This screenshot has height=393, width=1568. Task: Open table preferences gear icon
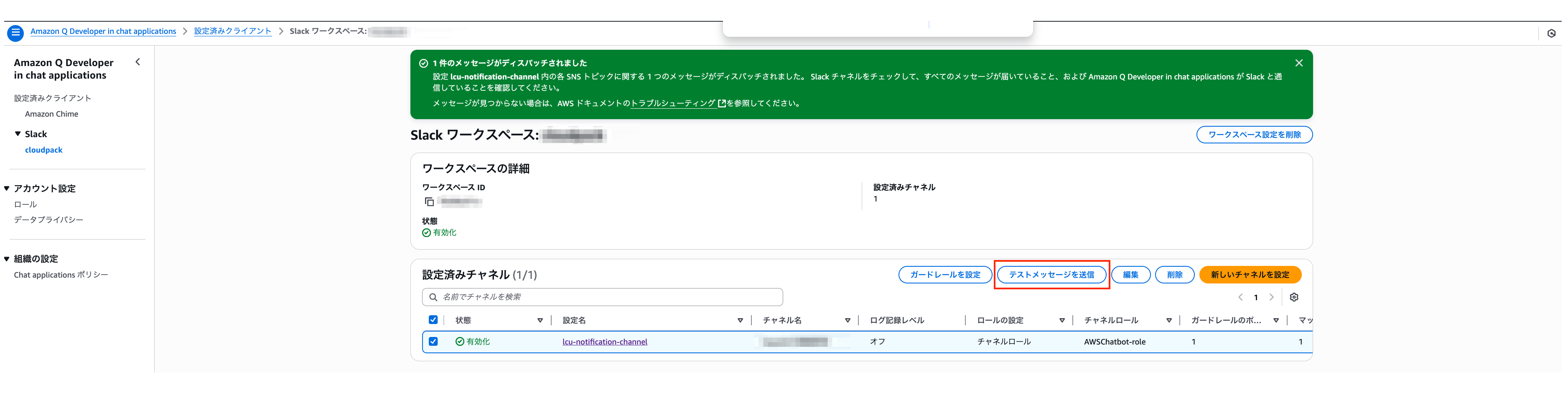tap(1294, 297)
